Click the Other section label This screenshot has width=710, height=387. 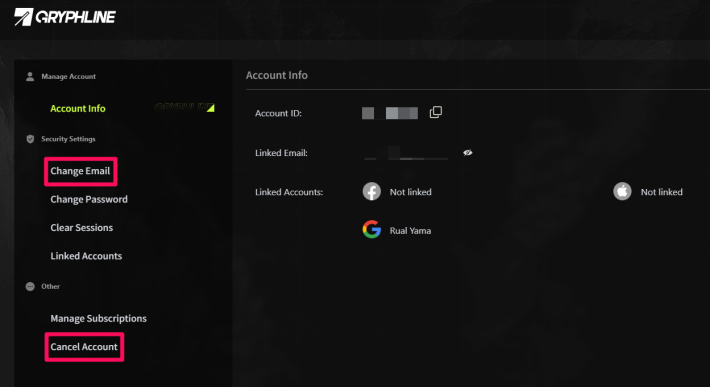(x=50, y=287)
